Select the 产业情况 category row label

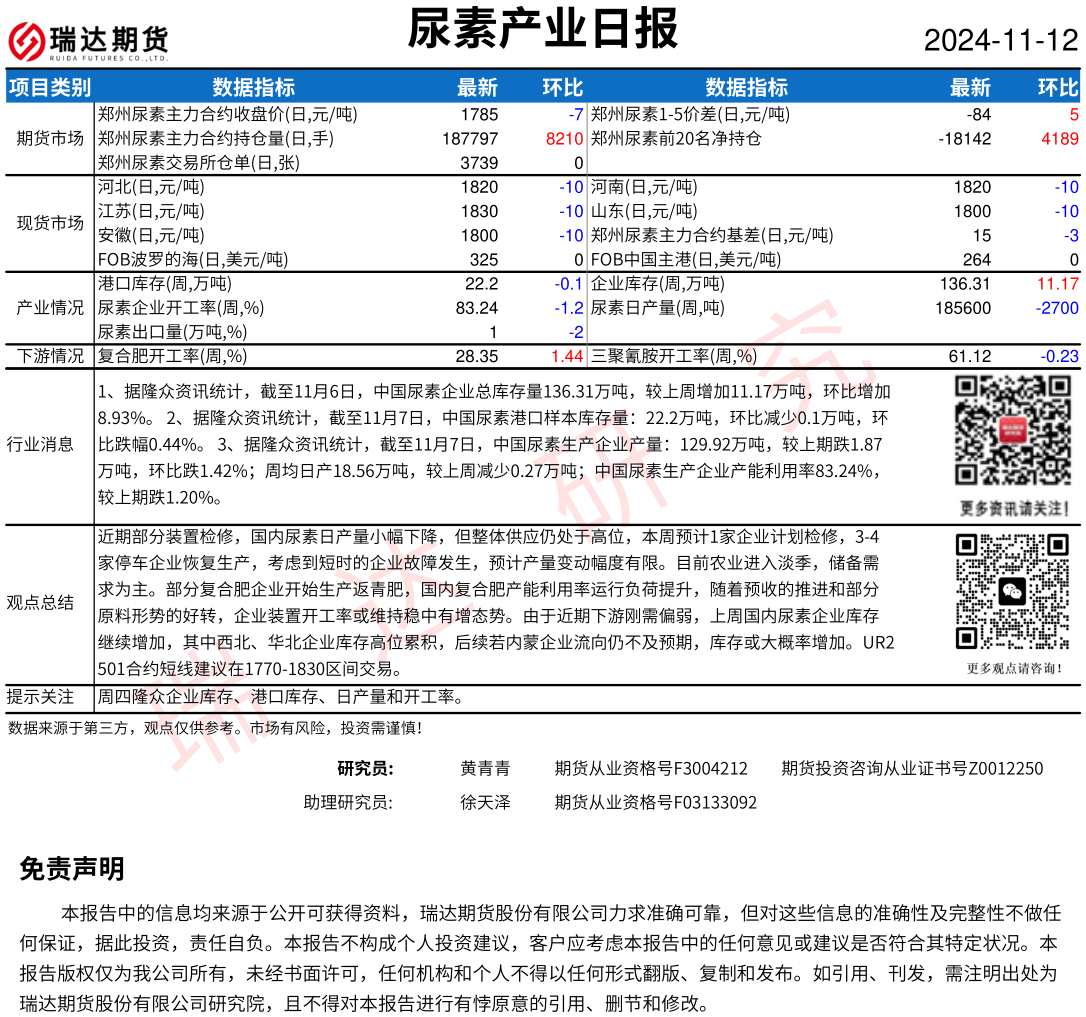50,308
